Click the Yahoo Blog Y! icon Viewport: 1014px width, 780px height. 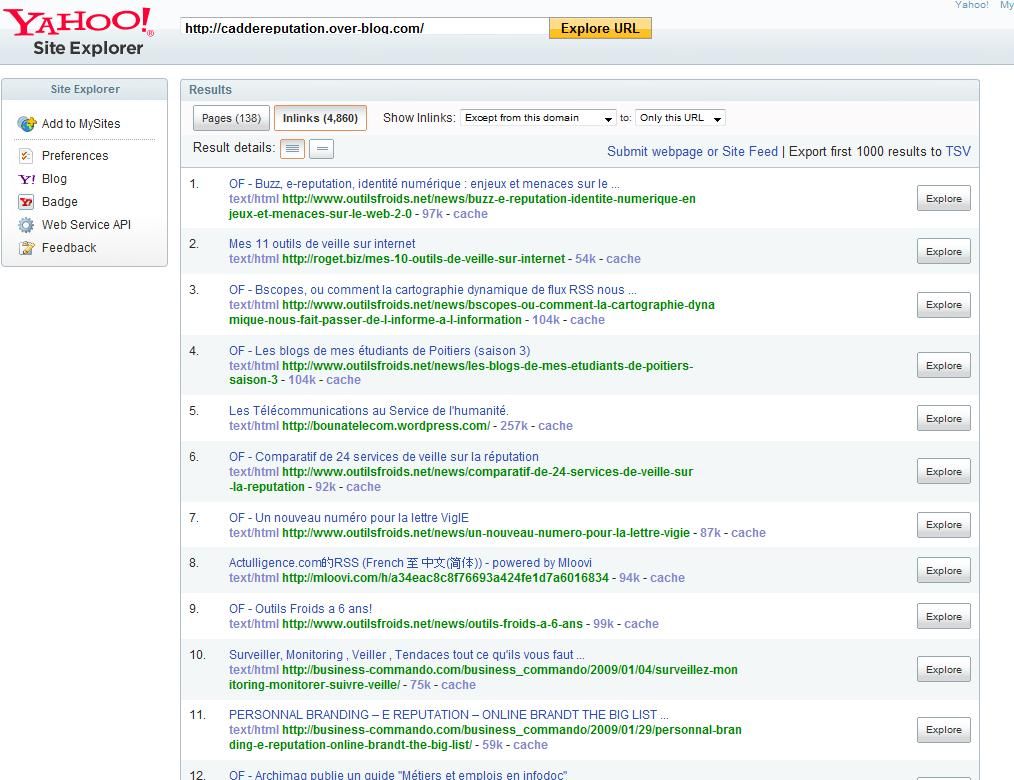(27, 179)
